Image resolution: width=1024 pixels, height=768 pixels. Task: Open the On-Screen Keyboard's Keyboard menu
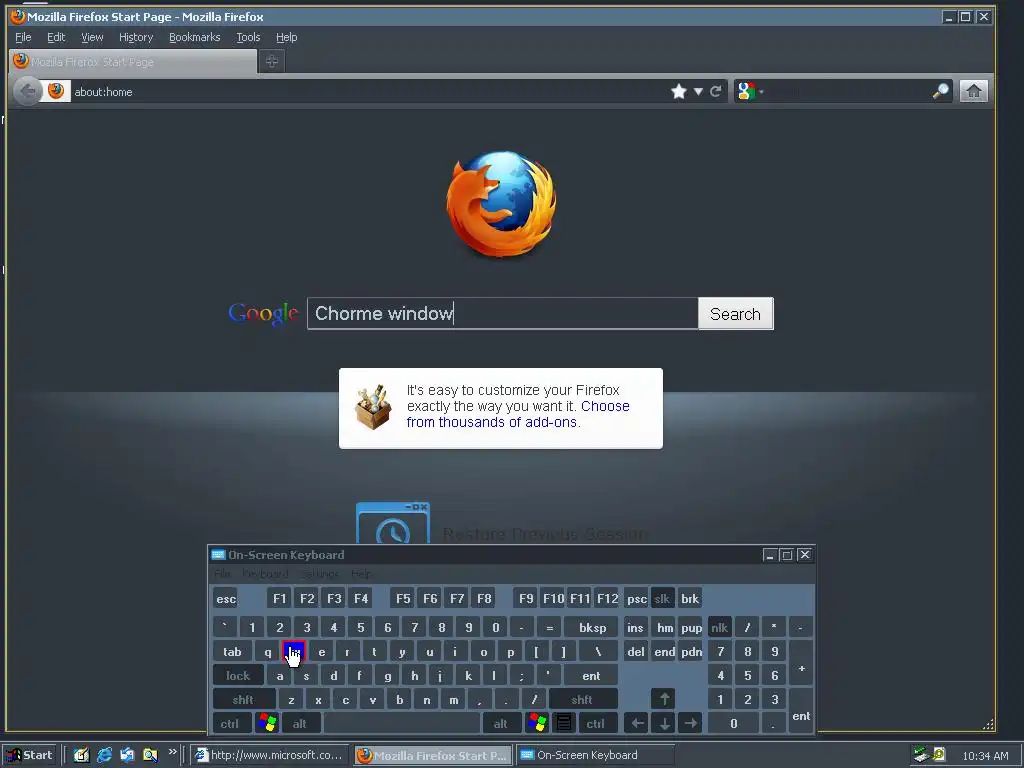pyautogui.click(x=265, y=574)
